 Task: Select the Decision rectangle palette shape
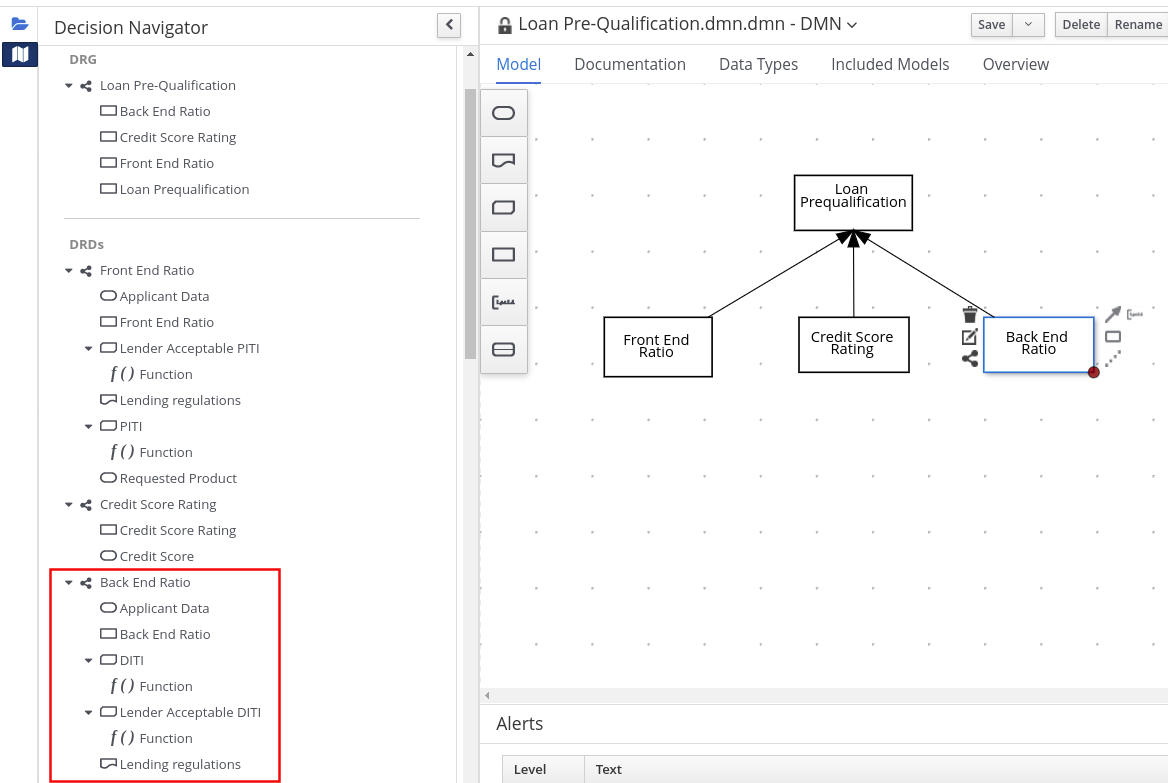click(504, 255)
